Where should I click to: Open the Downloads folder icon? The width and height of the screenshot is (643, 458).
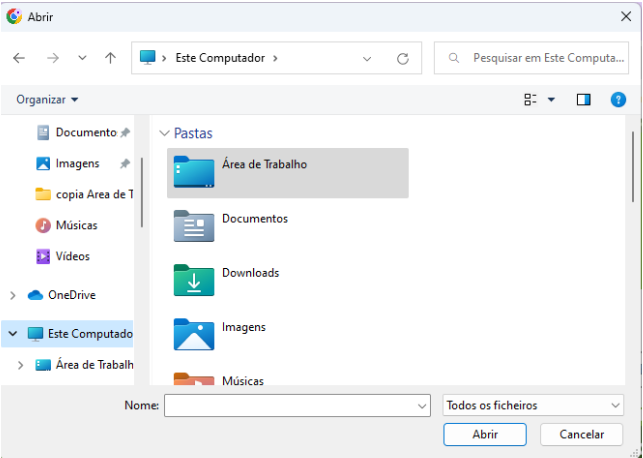(x=194, y=280)
